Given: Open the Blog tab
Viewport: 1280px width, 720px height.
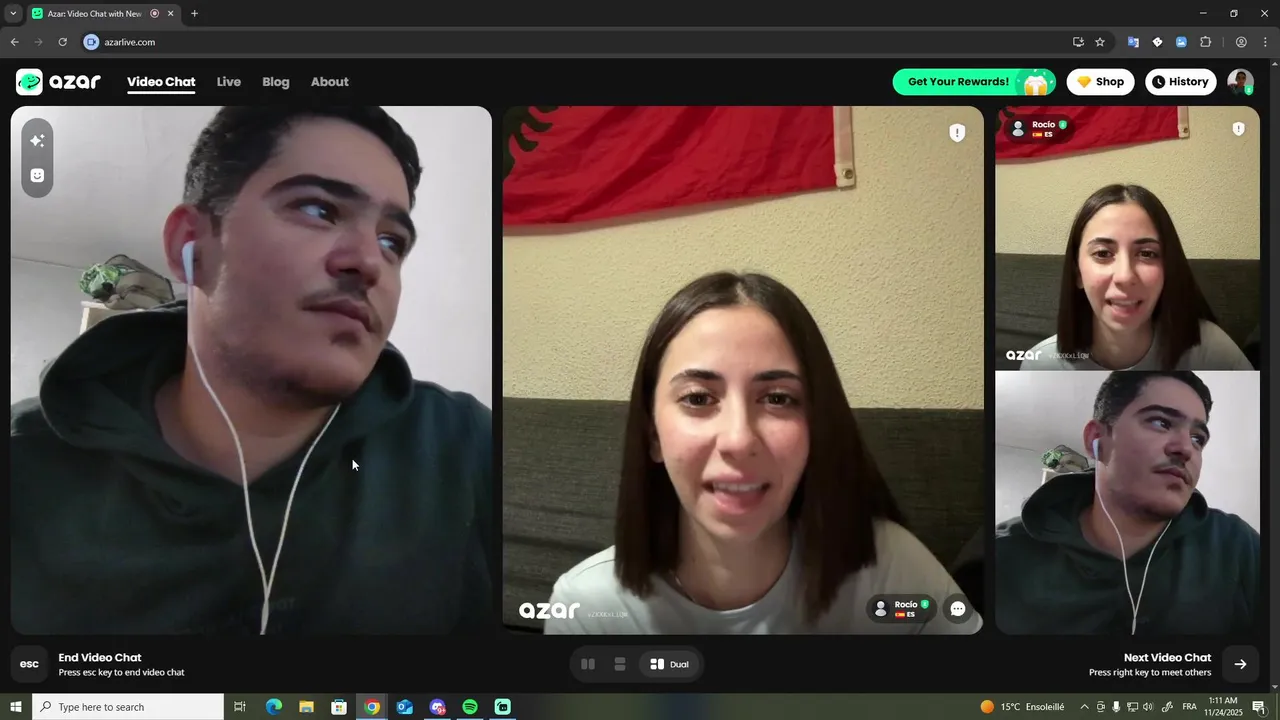Looking at the screenshot, I should 276,82.
